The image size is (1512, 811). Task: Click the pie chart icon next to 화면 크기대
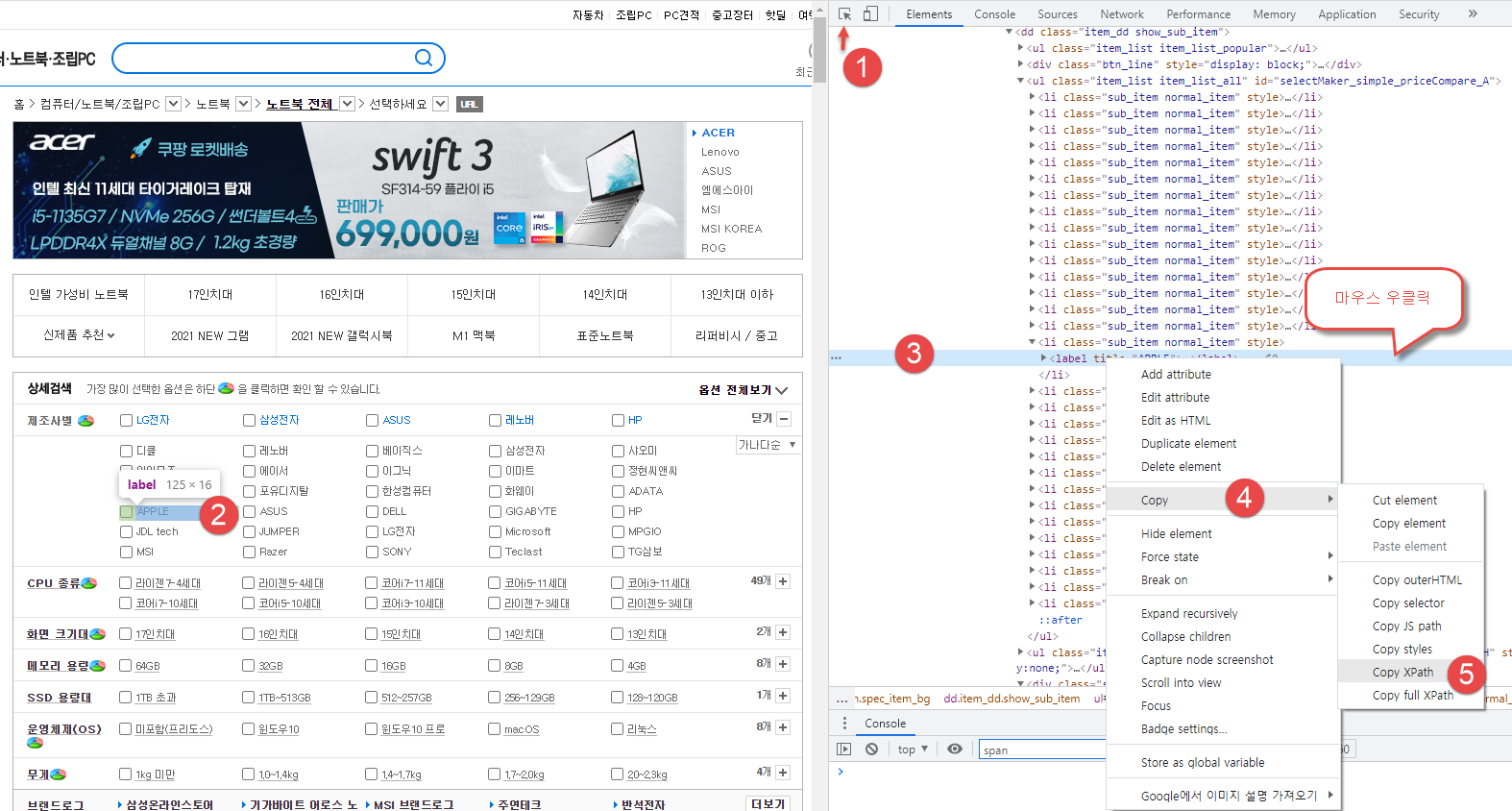click(x=97, y=634)
